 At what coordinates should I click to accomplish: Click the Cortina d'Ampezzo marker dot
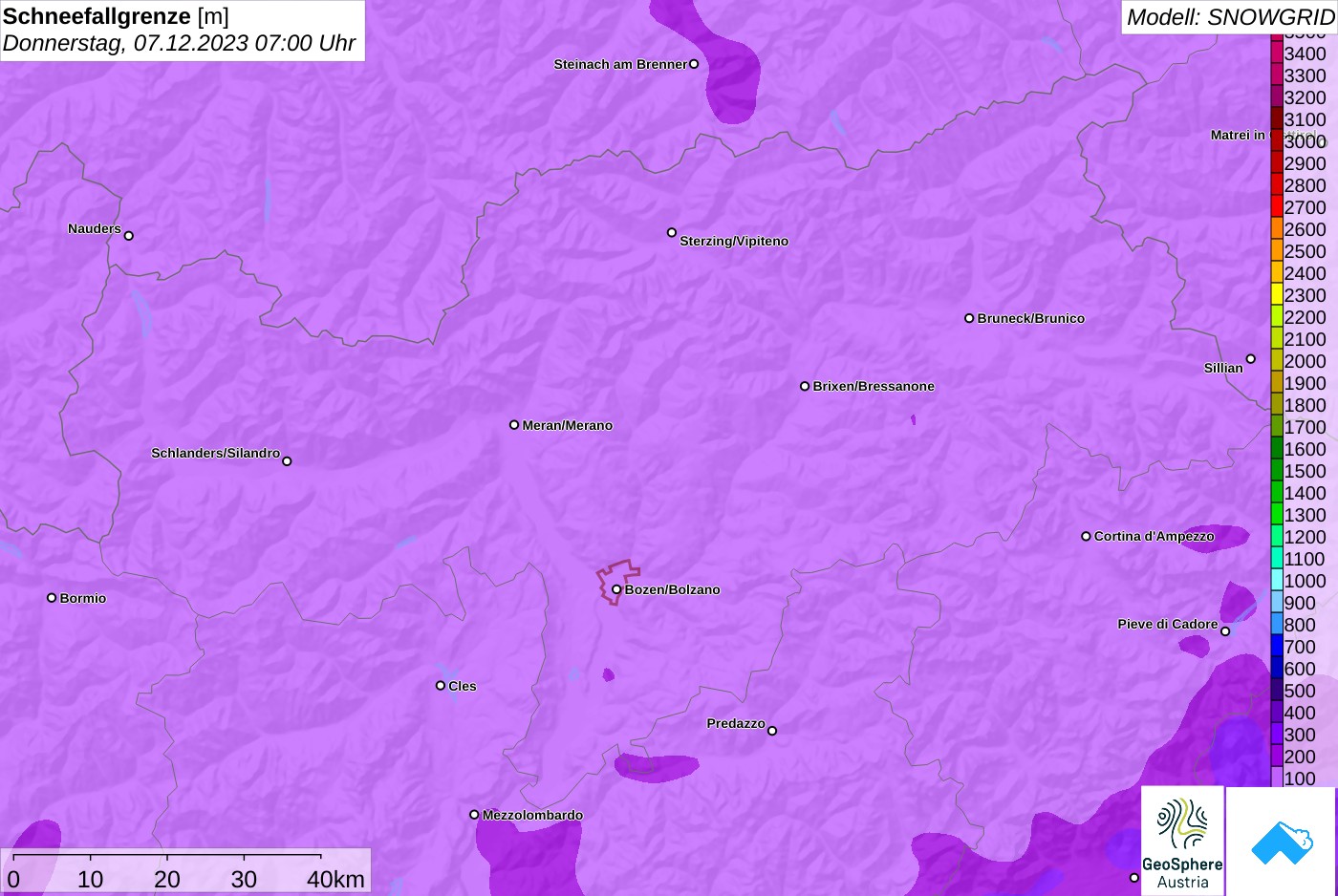click(x=1086, y=536)
